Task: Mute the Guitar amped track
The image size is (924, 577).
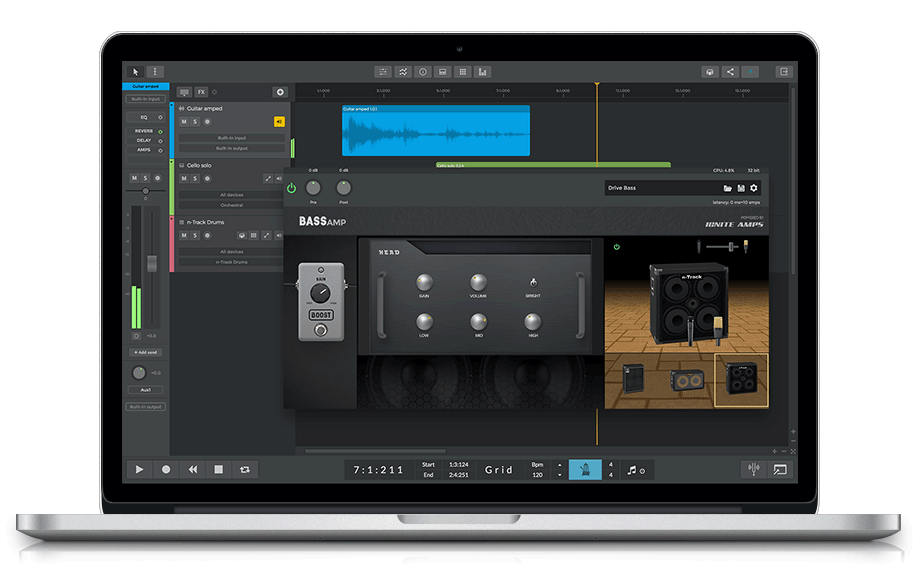Action: 183,121
